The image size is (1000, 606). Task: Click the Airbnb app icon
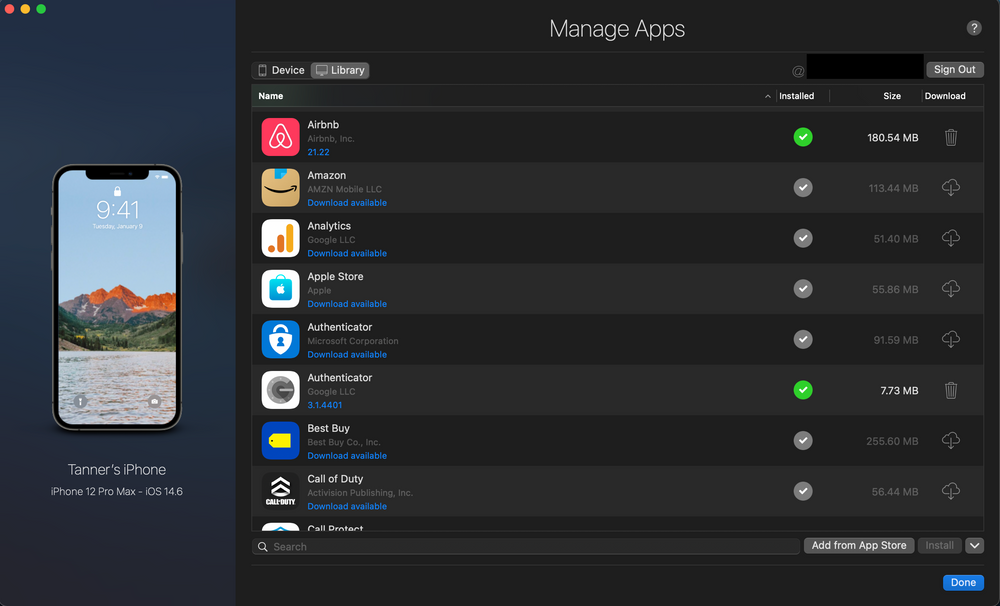(281, 137)
